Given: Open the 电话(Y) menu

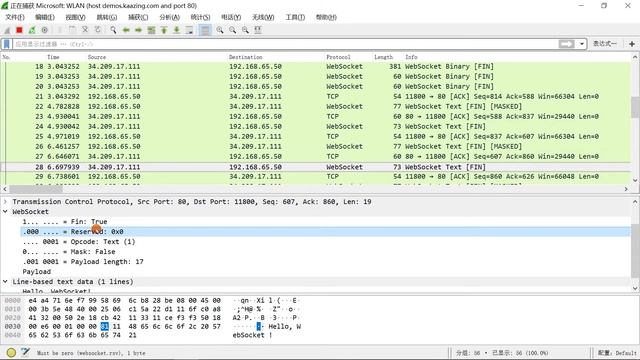Looking at the screenshot, I should click(x=231, y=17).
